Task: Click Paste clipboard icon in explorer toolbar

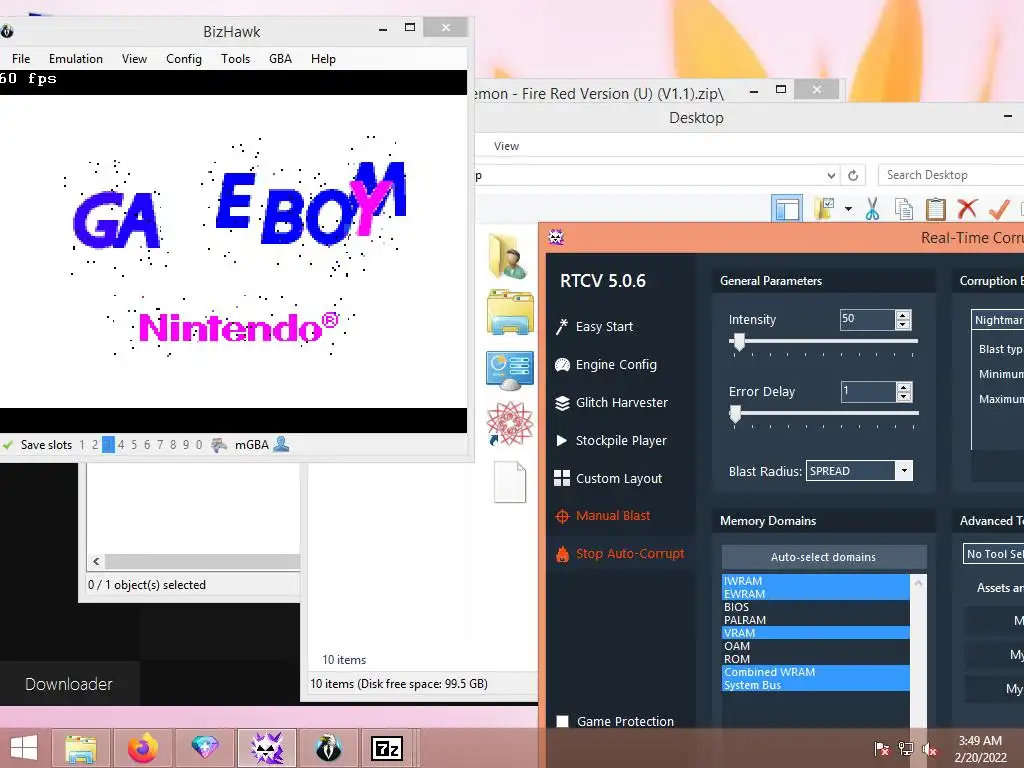Action: tap(935, 209)
